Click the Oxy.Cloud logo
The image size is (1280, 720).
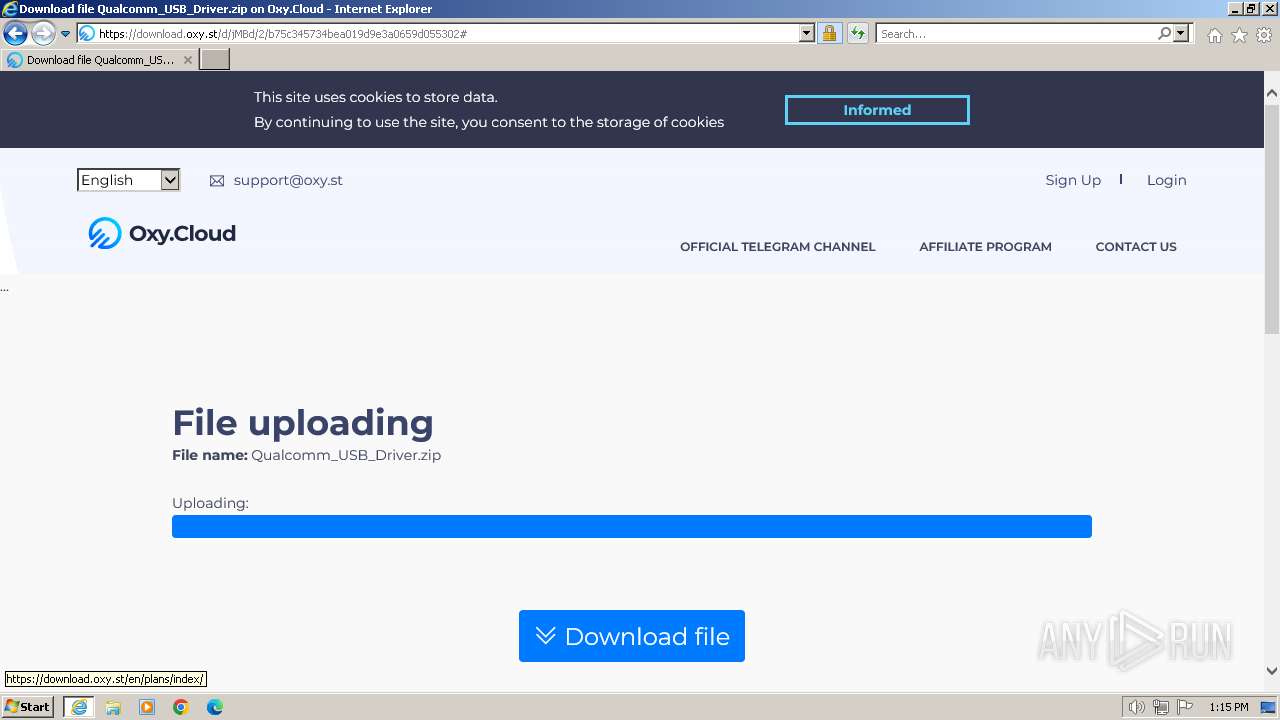pos(162,233)
